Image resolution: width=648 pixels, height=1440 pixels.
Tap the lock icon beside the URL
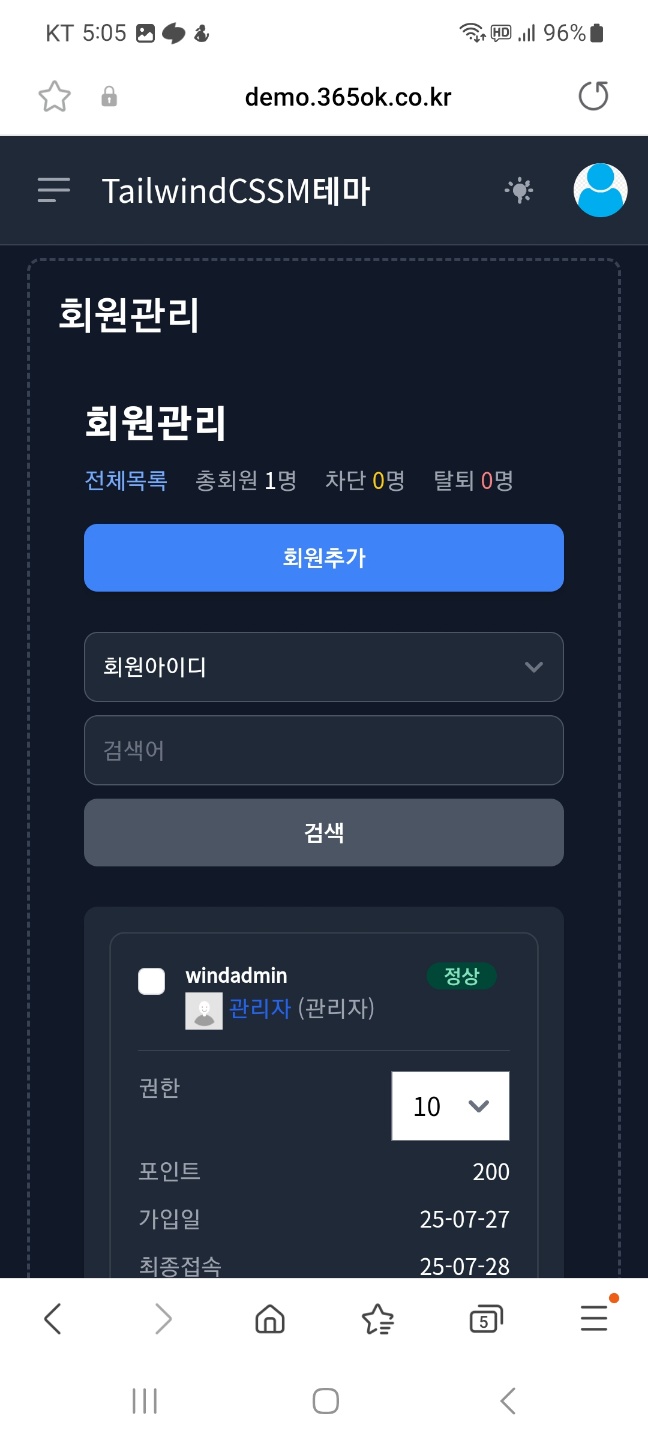(110, 96)
